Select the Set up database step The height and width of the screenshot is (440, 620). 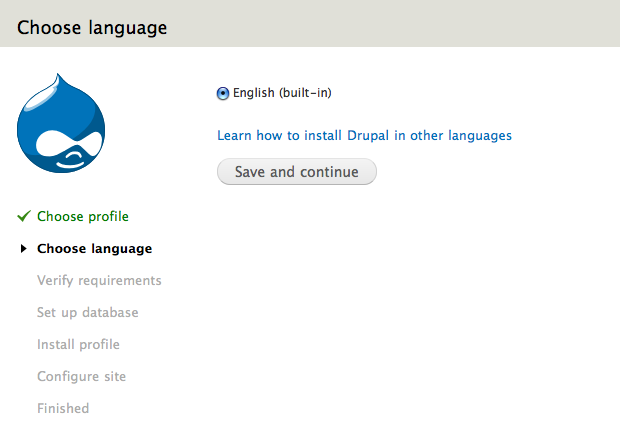click(x=87, y=312)
